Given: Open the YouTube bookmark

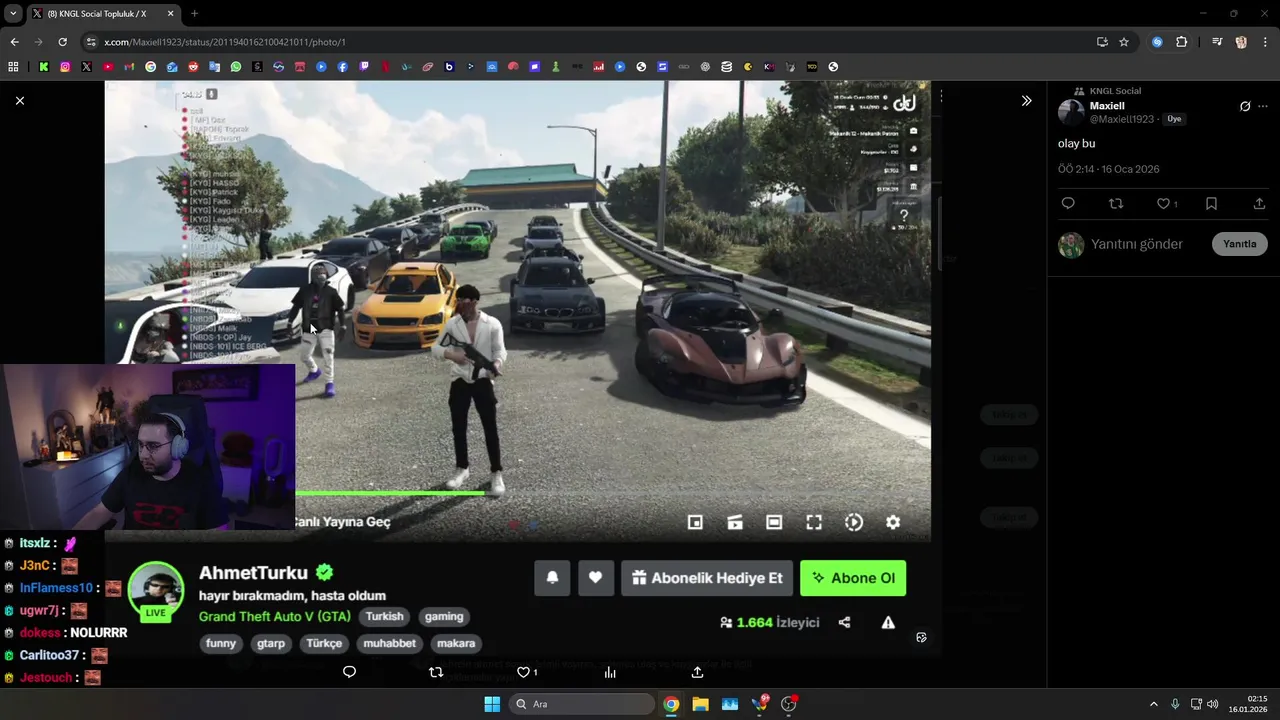Looking at the screenshot, I should coord(108,67).
